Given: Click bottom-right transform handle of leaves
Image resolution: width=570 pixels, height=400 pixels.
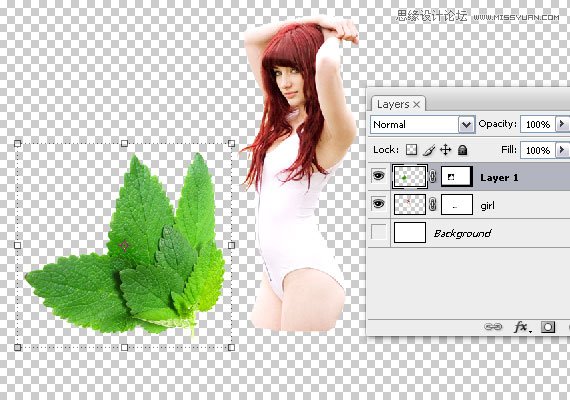Looking at the screenshot, I should pos(231,347).
